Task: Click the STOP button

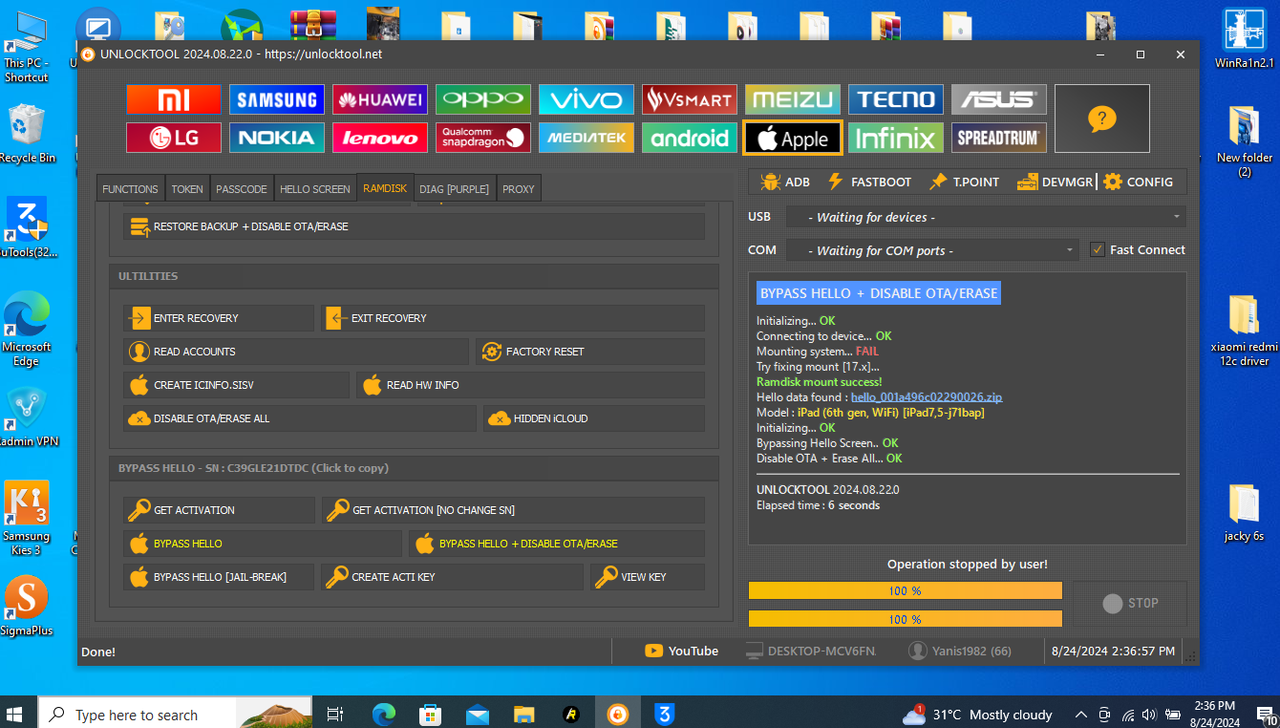Action: coord(1130,604)
